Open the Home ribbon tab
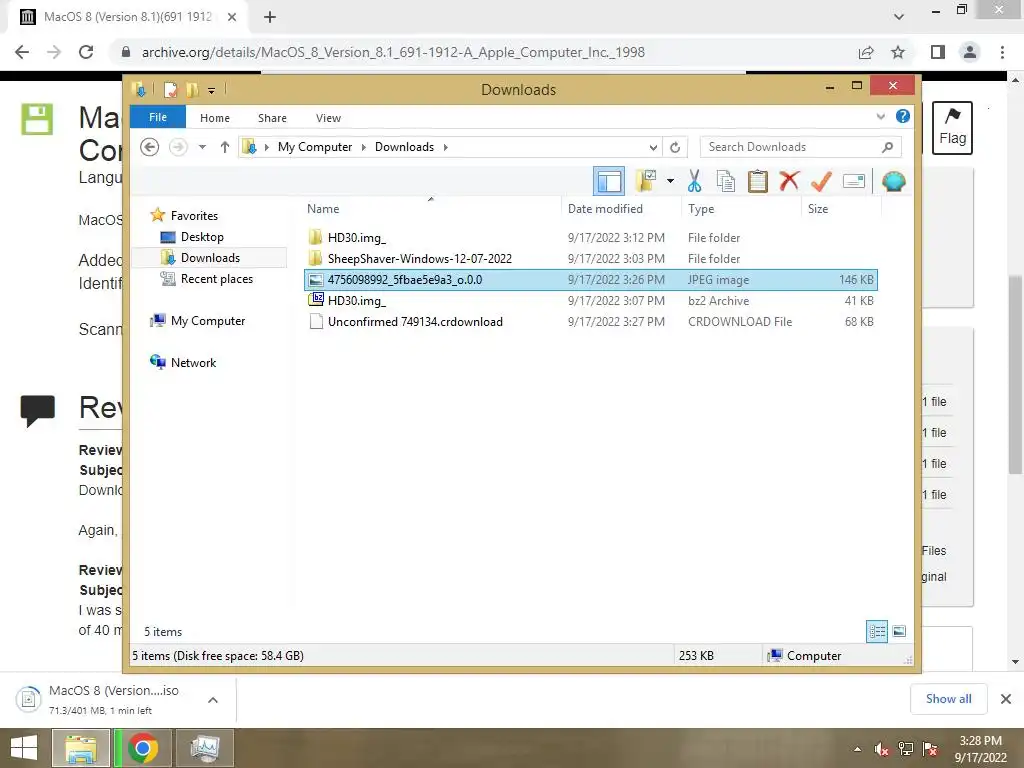The height and width of the screenshot is (768, 1024). (215, 118)
